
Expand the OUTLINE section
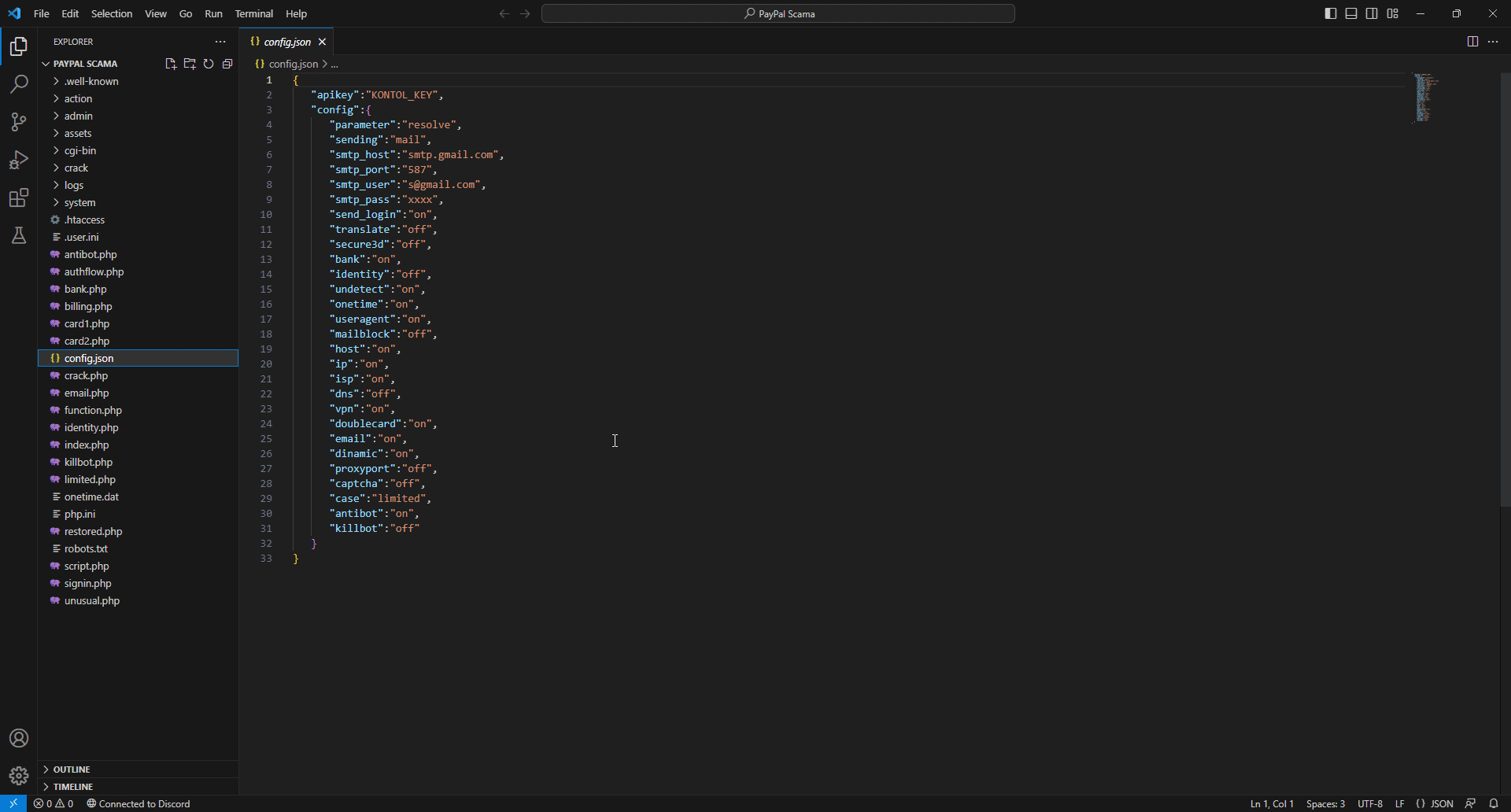coord(72,770)
